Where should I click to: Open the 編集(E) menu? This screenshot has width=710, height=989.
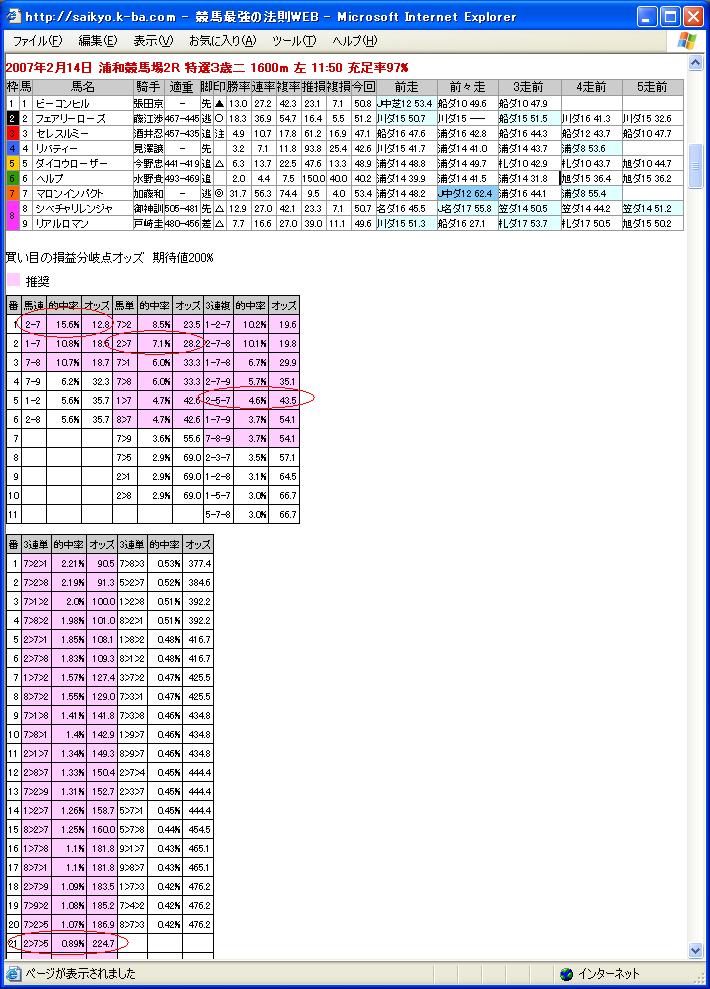[x=98, y=41]
